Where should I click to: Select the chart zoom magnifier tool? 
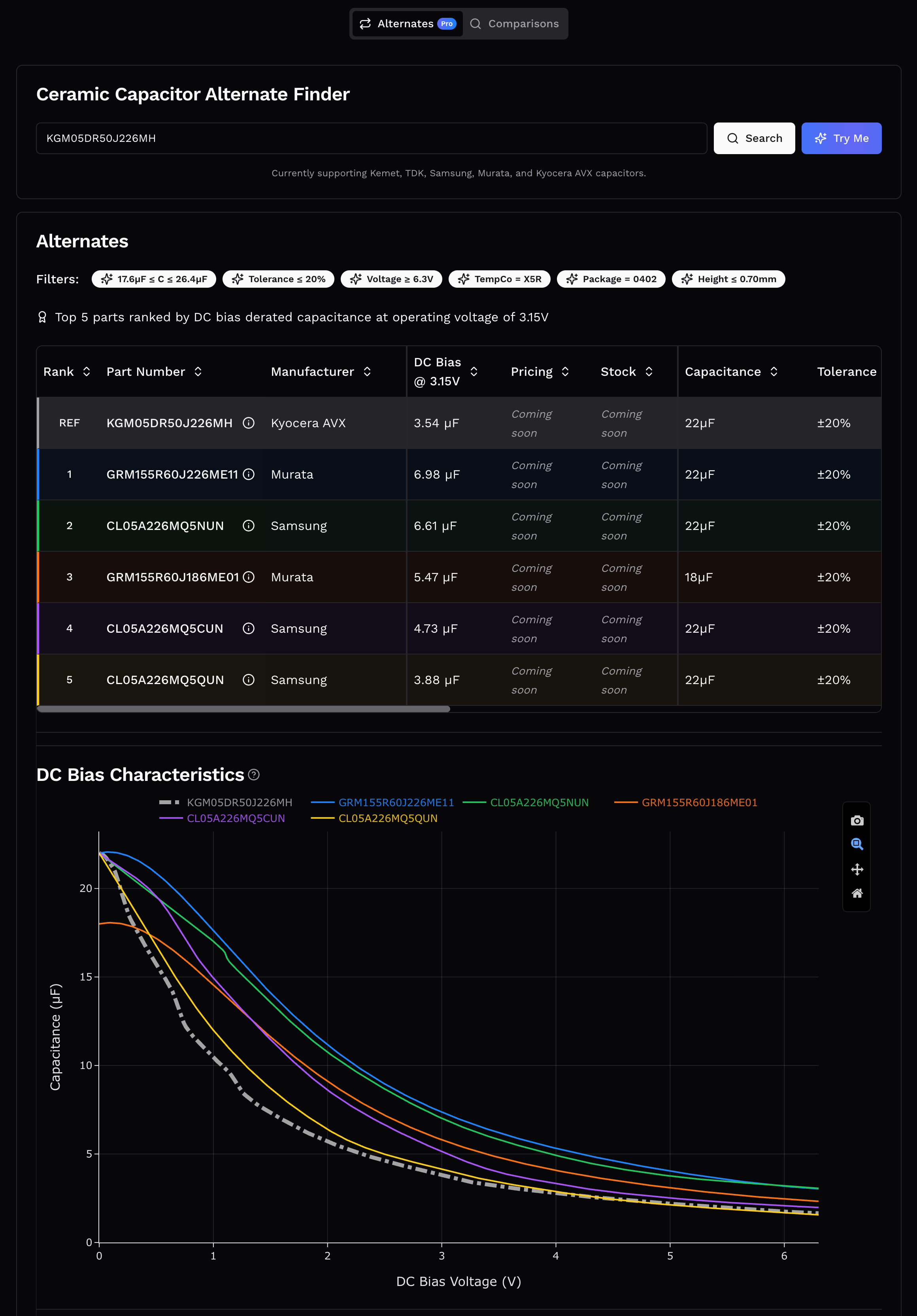tap(857, 844)
